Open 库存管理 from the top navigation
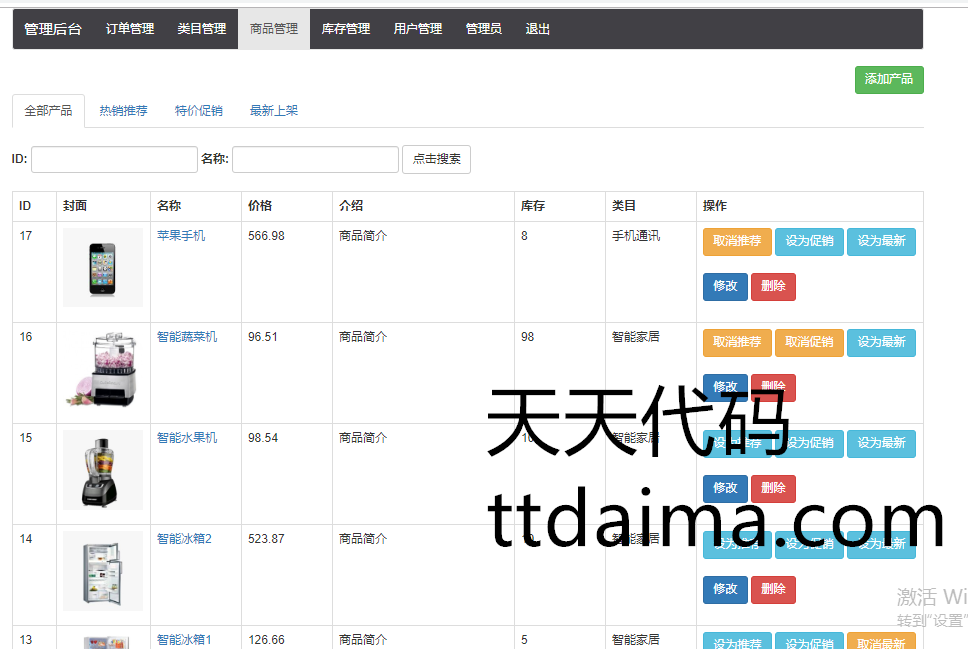This screenshot has height=649, width=968. (345, 29)
